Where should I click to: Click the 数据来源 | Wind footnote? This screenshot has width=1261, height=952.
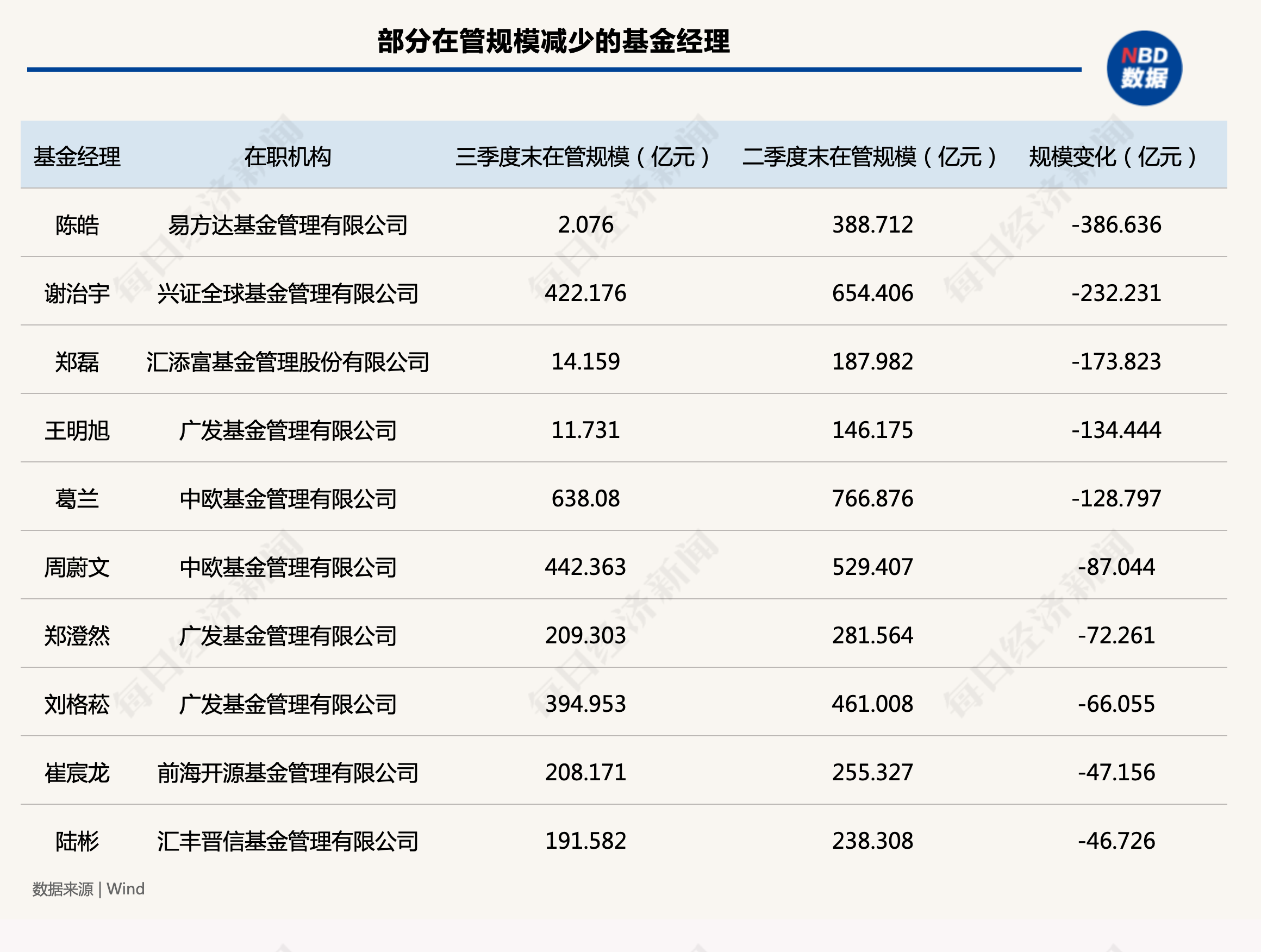coord(89,889)
